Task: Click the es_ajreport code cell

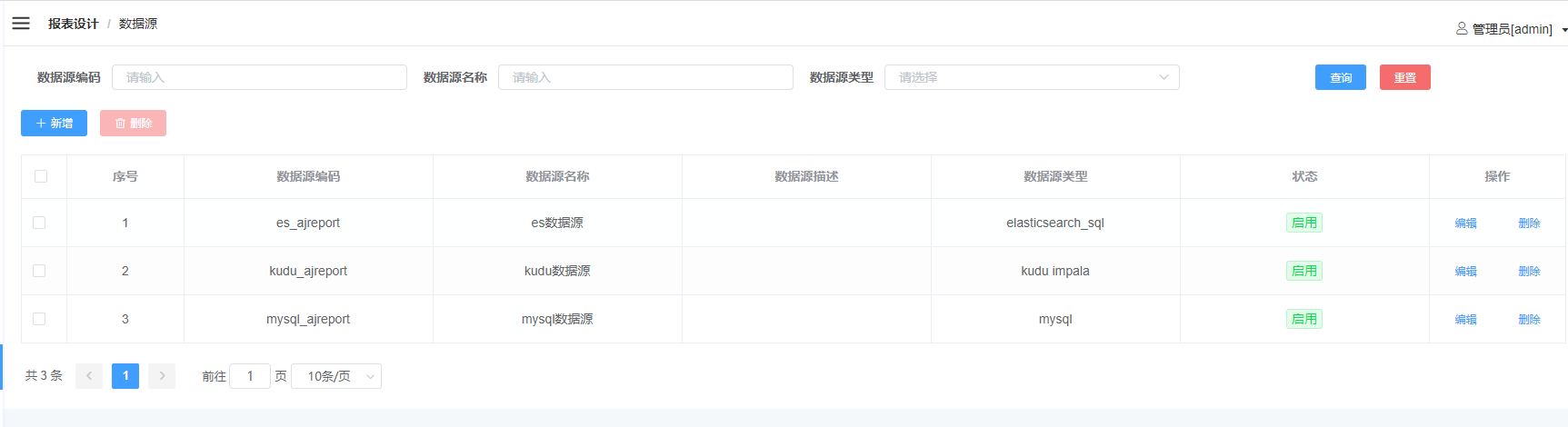Action: (308, 223)
